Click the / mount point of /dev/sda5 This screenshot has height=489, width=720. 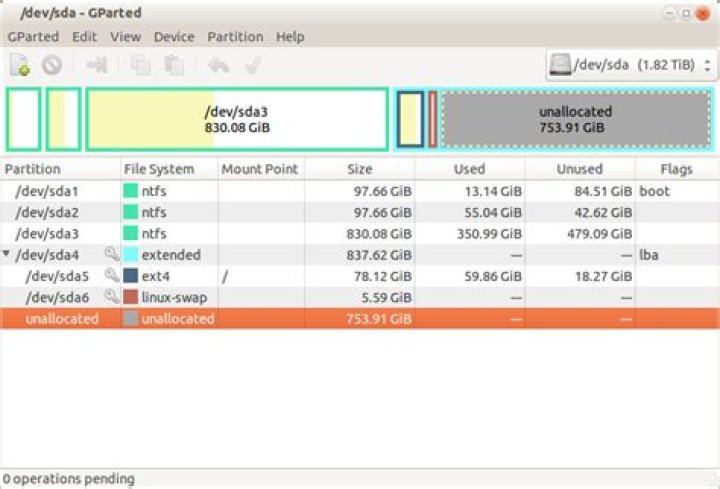click(225, 276)
